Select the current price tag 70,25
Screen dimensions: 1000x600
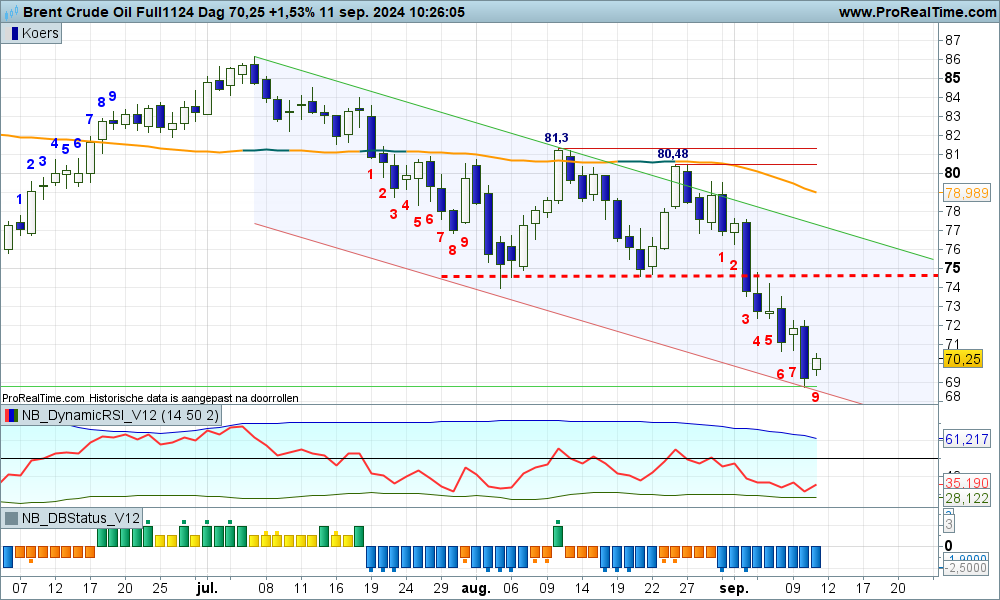[961, 359]
